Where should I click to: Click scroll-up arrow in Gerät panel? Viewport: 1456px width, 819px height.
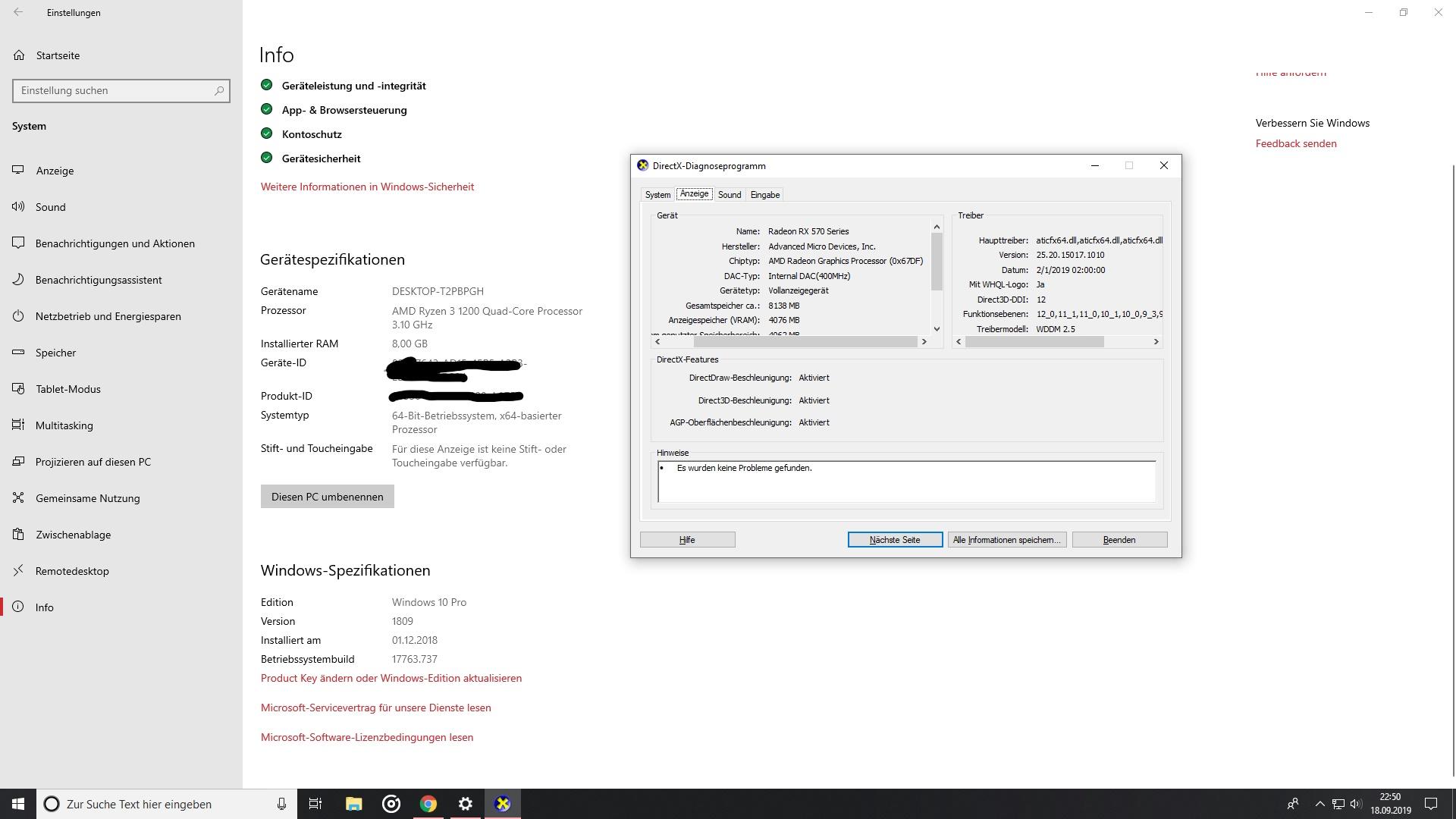coord(937,227)
